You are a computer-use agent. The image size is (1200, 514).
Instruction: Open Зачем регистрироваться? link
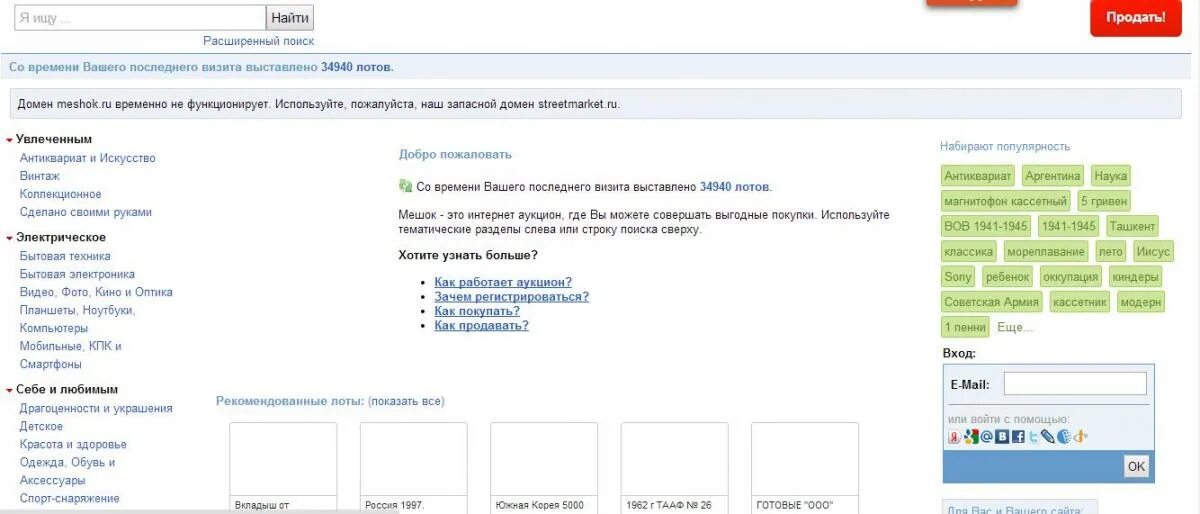click(511, 296)
